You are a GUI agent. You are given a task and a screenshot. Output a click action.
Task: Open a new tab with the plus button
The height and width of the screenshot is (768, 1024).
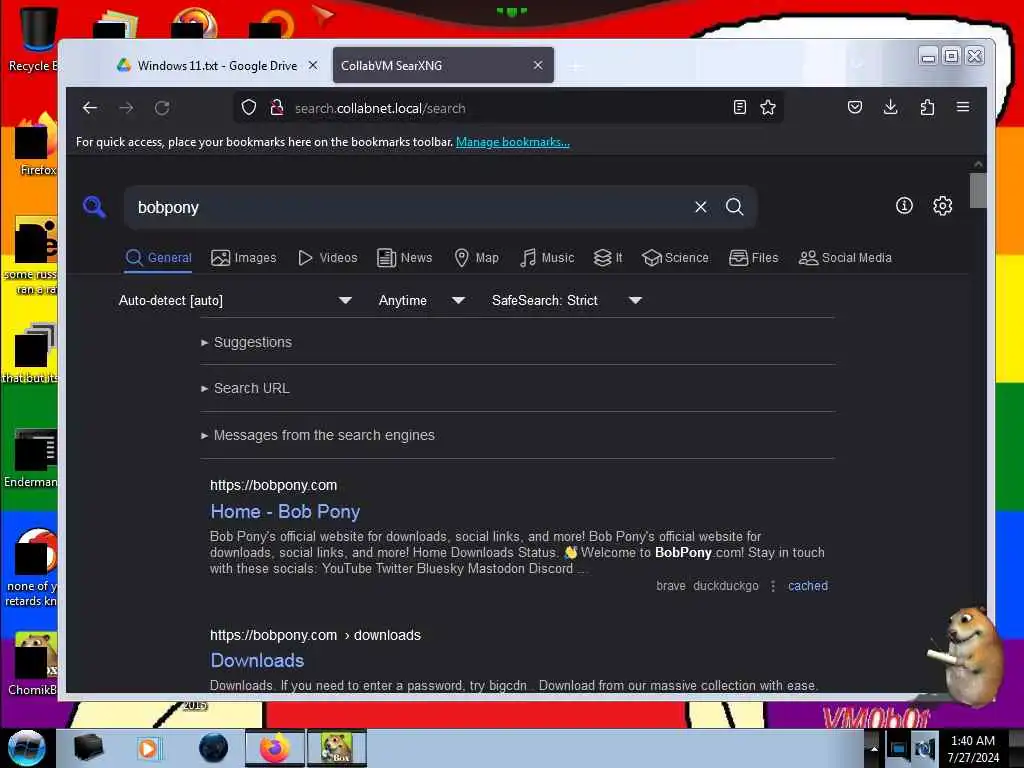[575, 66]
